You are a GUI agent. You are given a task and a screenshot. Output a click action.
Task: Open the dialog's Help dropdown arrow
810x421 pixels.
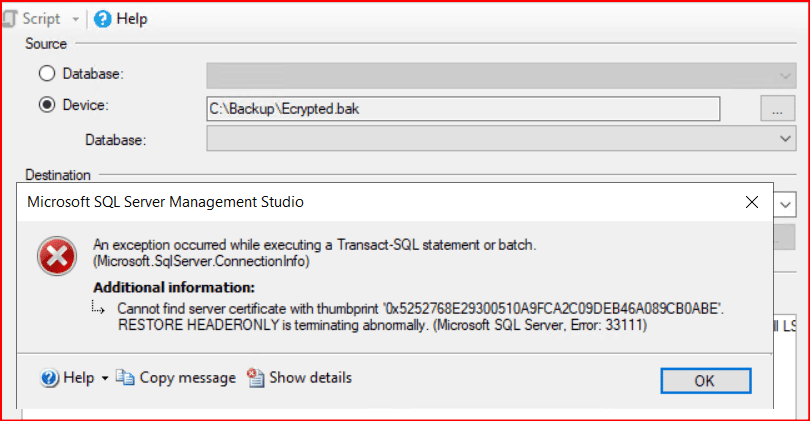coord(105,379)
